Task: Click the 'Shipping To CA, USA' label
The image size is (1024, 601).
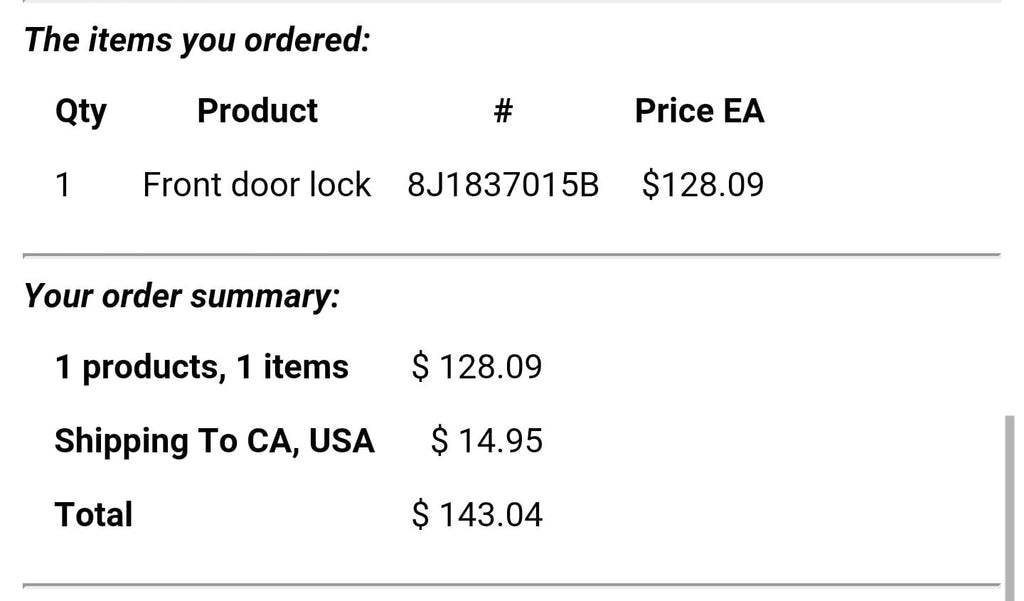Action: point(214,441)
